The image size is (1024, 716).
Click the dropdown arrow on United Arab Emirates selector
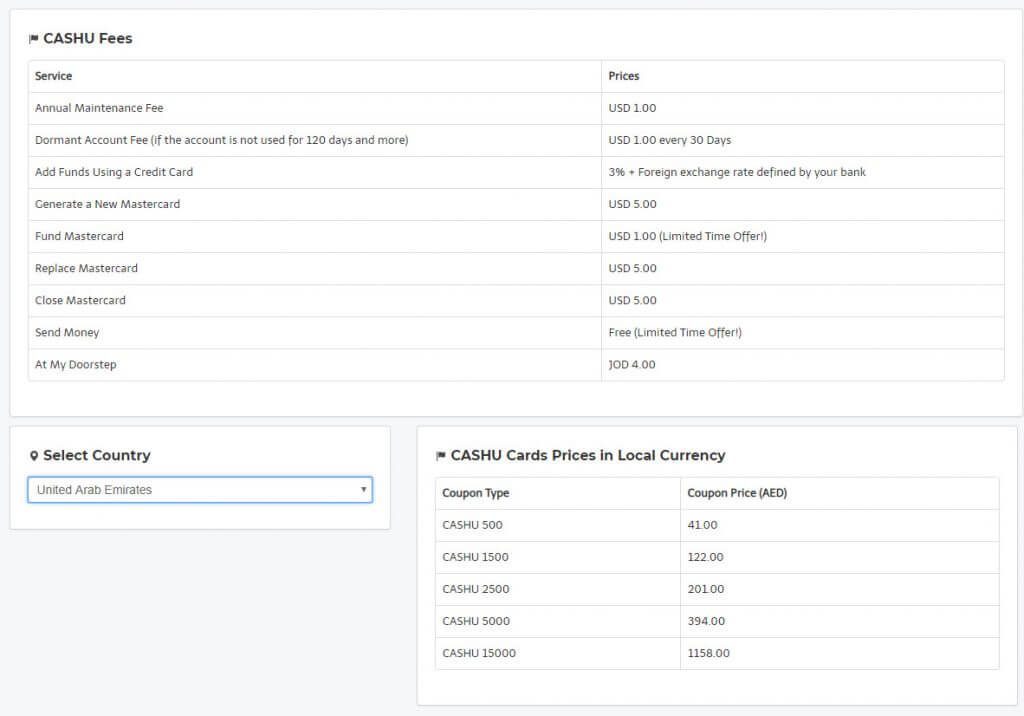coord(366,490)
